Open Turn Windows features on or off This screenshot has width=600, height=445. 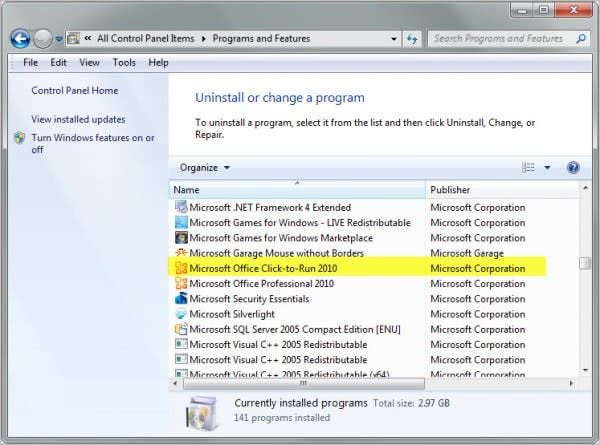point(93,143)
